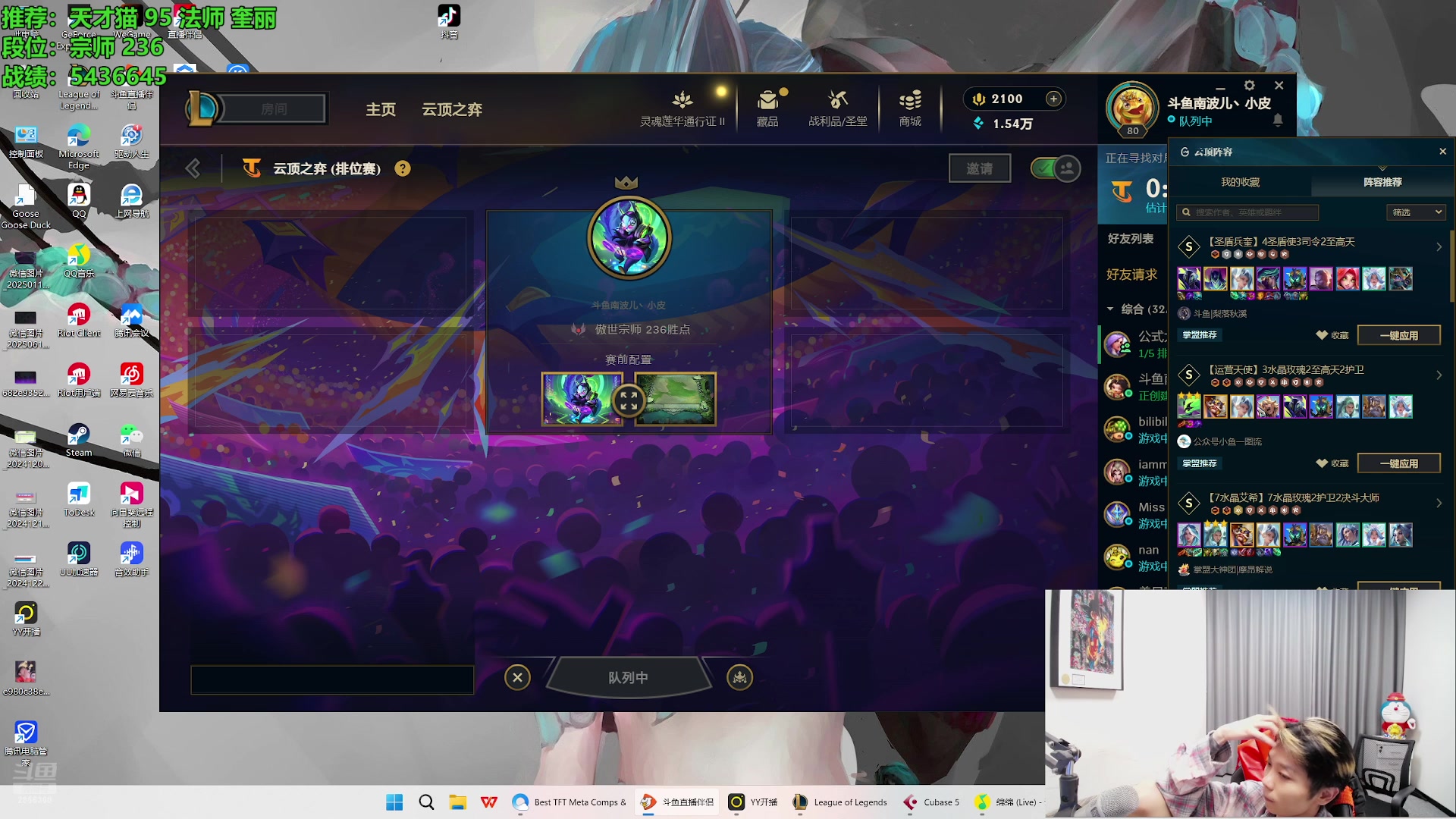Open the Windows Start button
The width and height of the screenshot is (1456, 819).
click(x=394, y=802)
